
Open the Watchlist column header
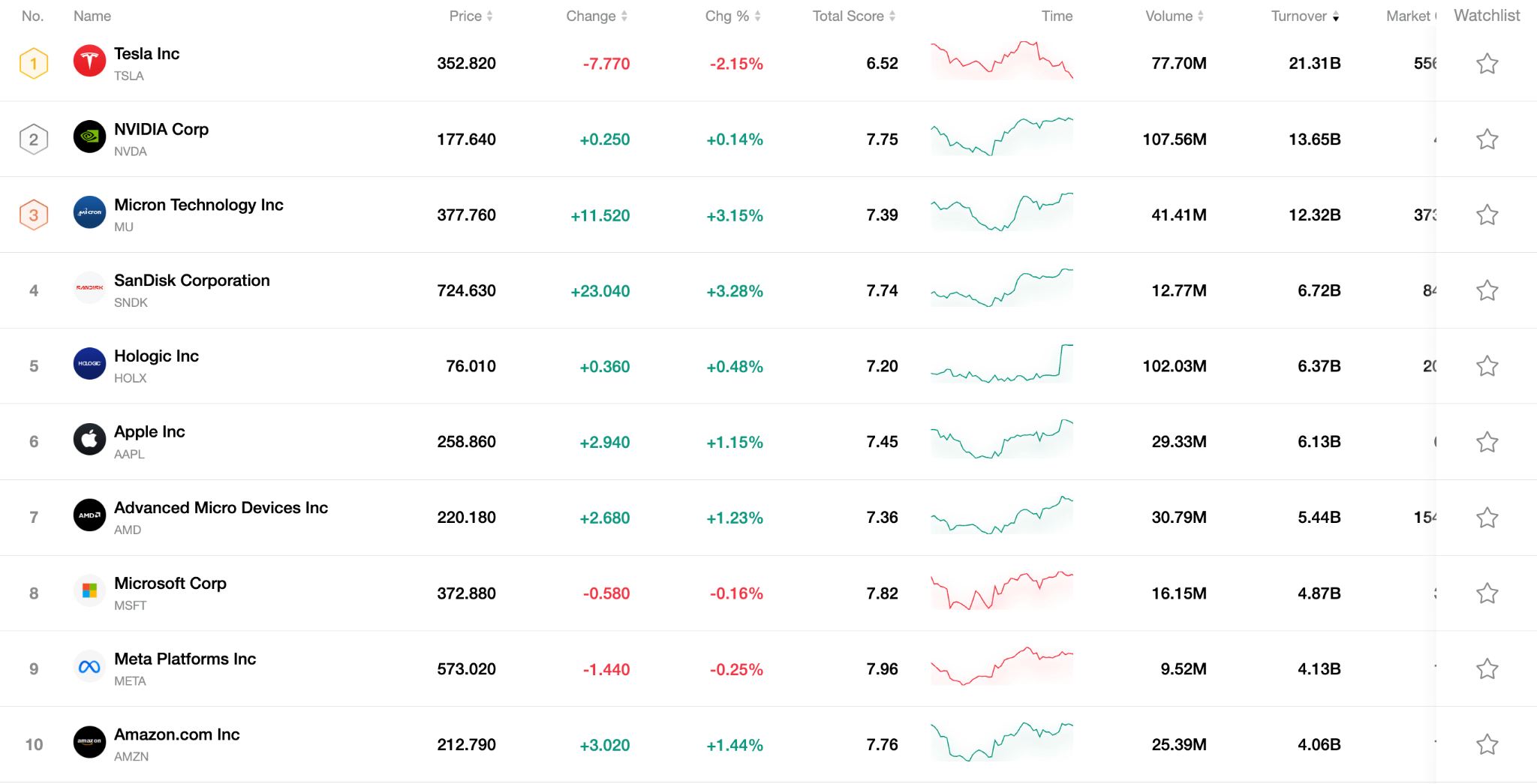pyautogui.click(x=1486, y=15)
